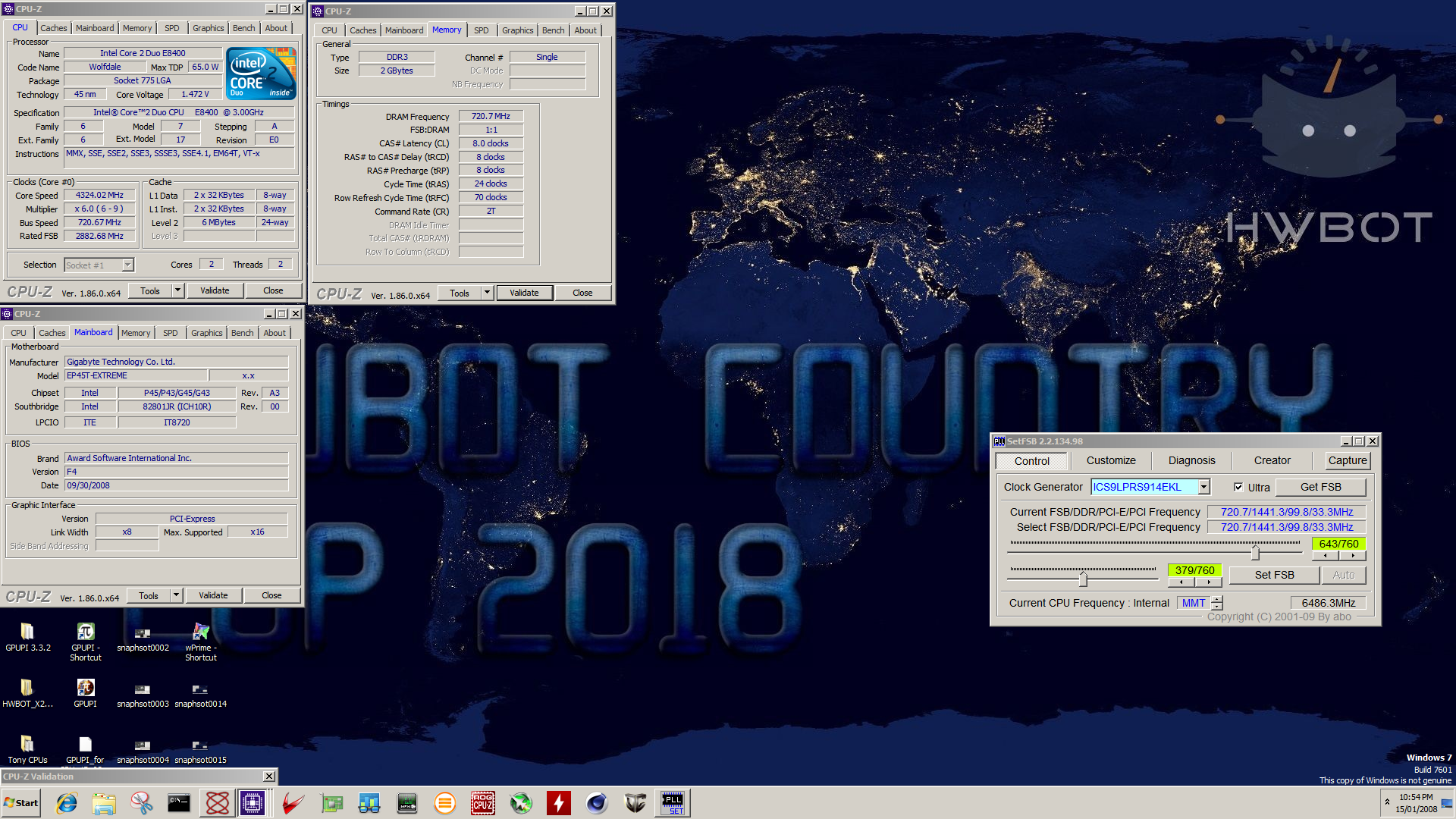The width and height of the screenshot is (1456, 819).
Task: Click Validate in the top-left CPU window
Action: [215, 290]
